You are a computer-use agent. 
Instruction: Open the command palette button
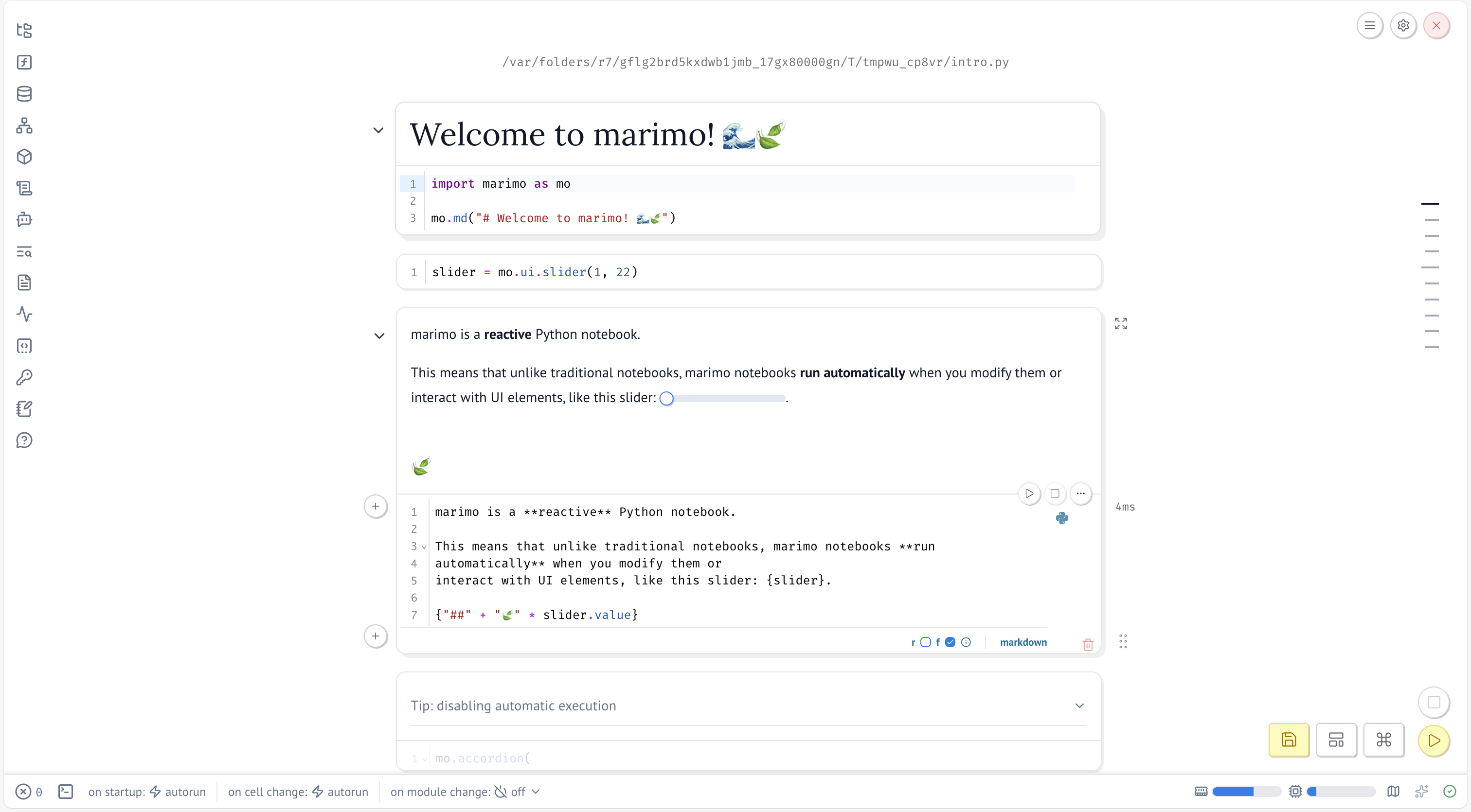pos(1383,740)
